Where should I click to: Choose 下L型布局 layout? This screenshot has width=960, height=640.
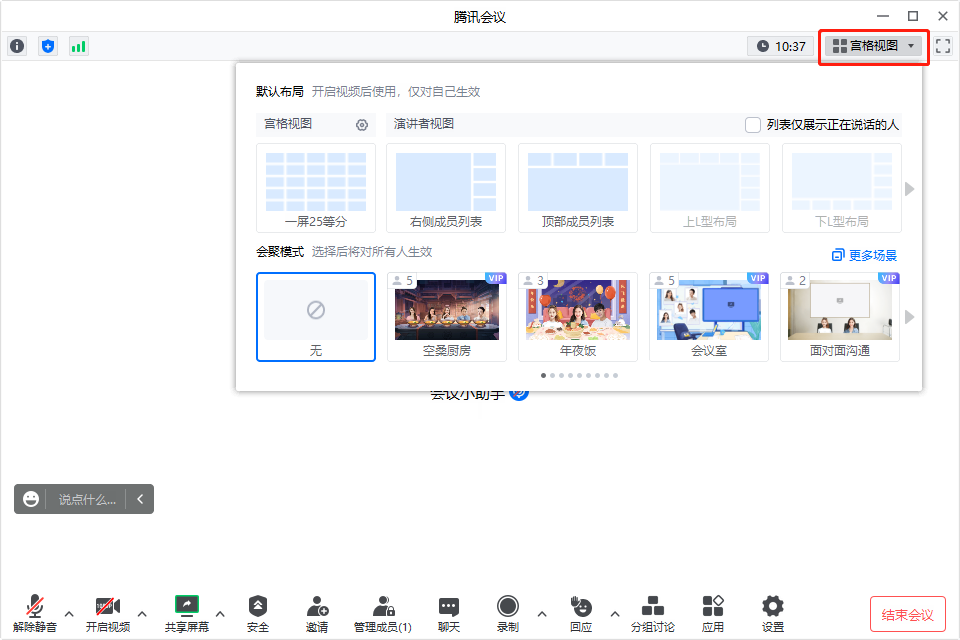click(x=842, y=188)
